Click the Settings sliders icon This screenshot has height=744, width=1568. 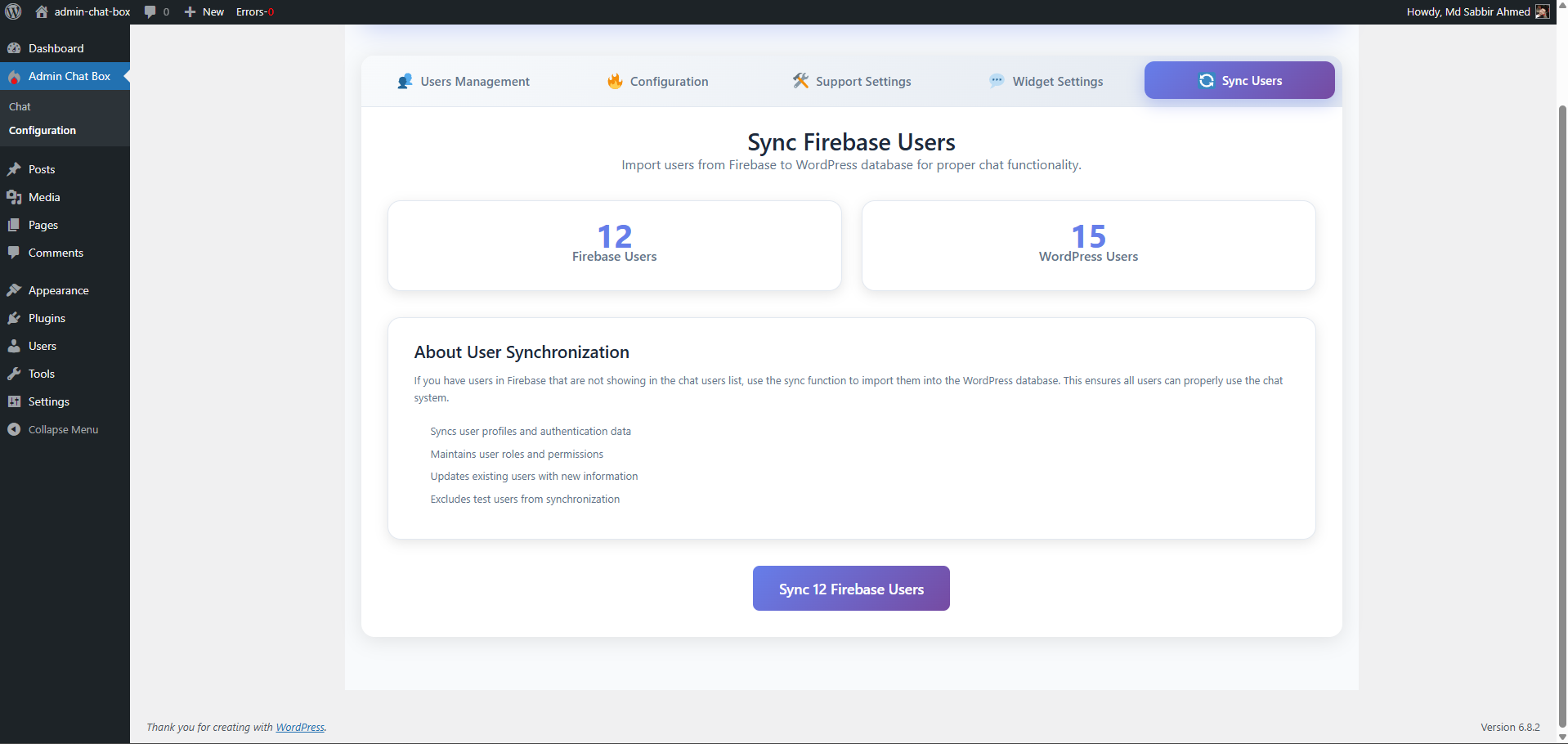point(14,401)
